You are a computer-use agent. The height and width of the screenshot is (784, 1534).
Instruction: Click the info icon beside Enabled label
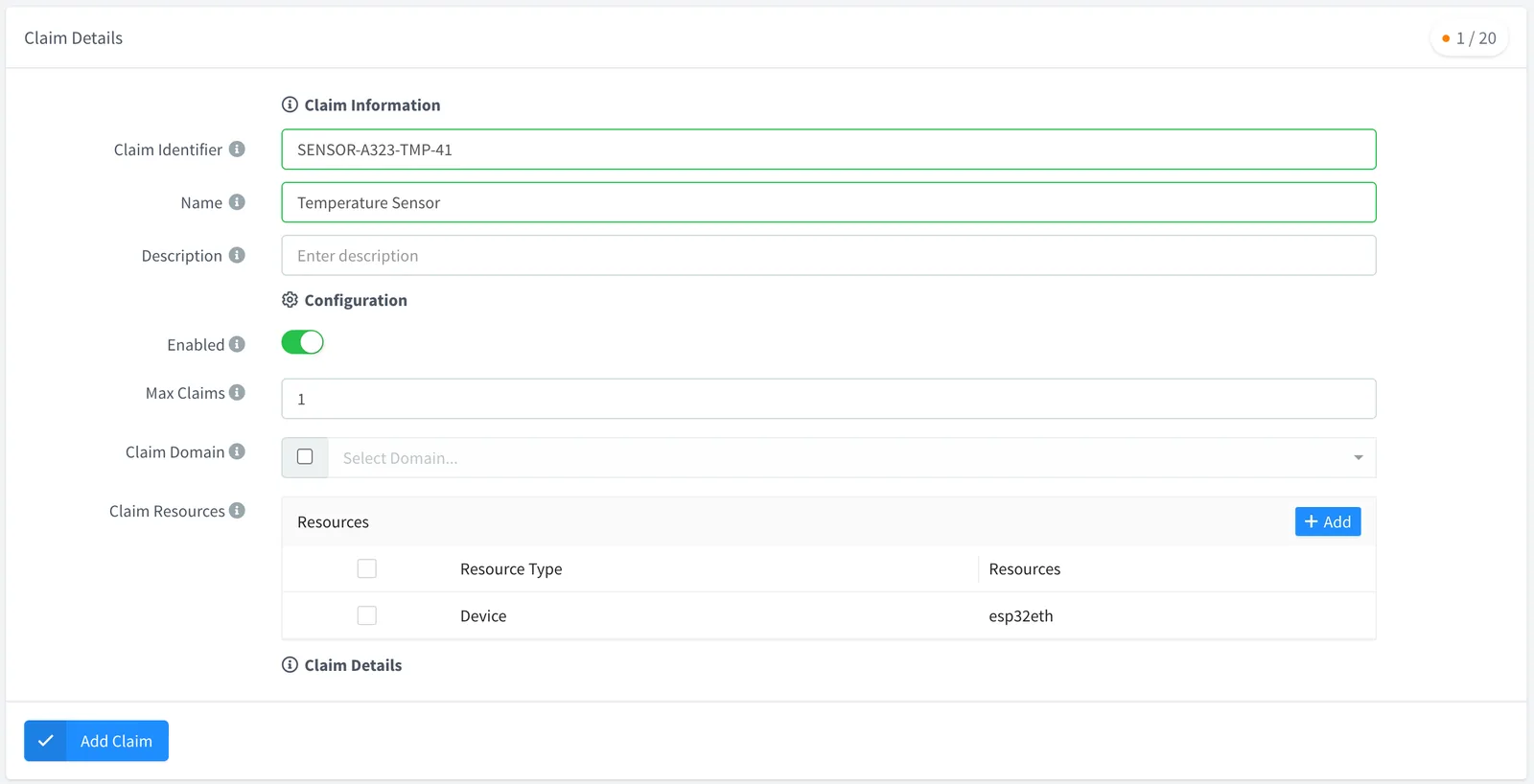click(x=237, y=344)
